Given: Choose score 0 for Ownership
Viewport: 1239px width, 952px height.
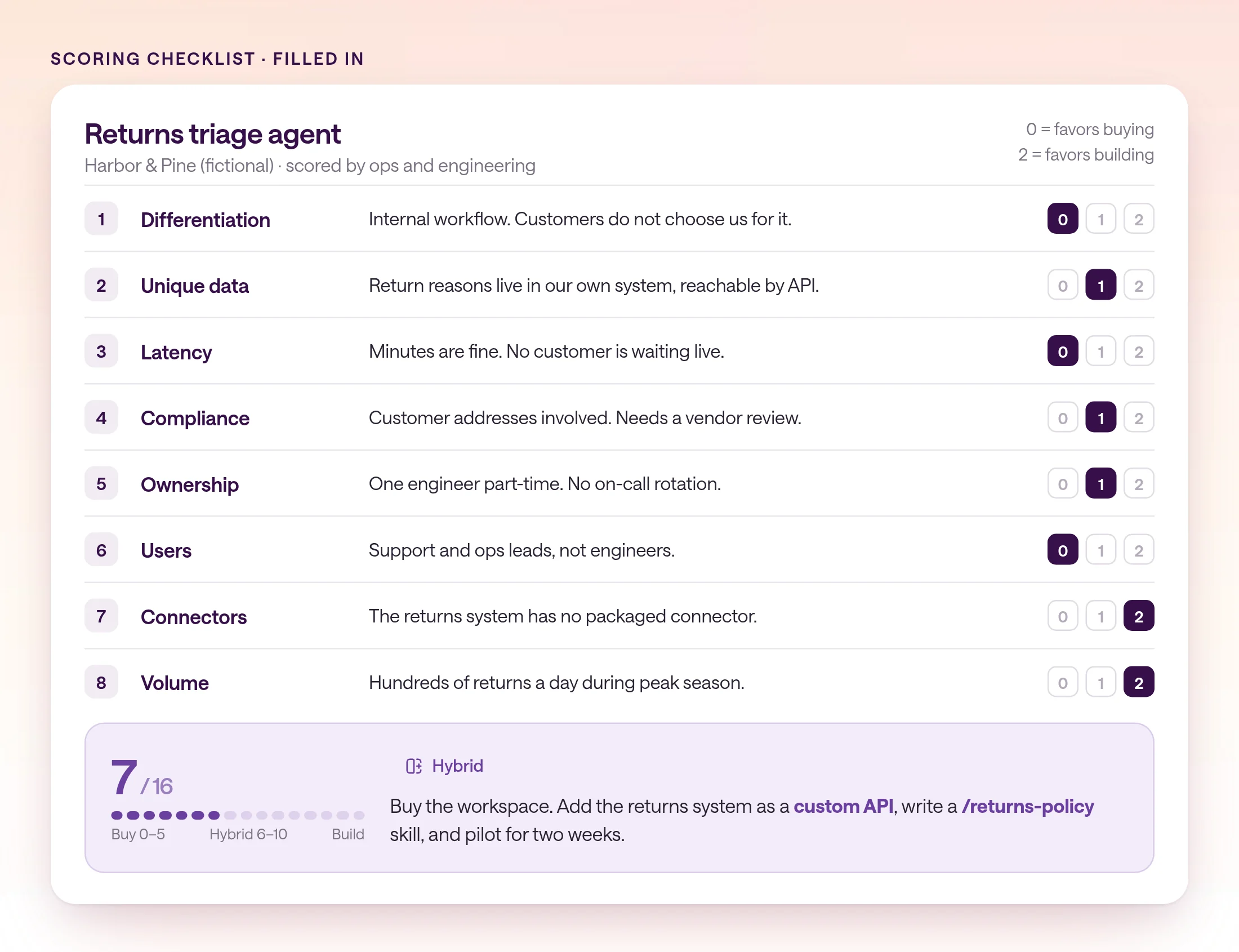Looking at the screenshot, I should point(1062,483).
